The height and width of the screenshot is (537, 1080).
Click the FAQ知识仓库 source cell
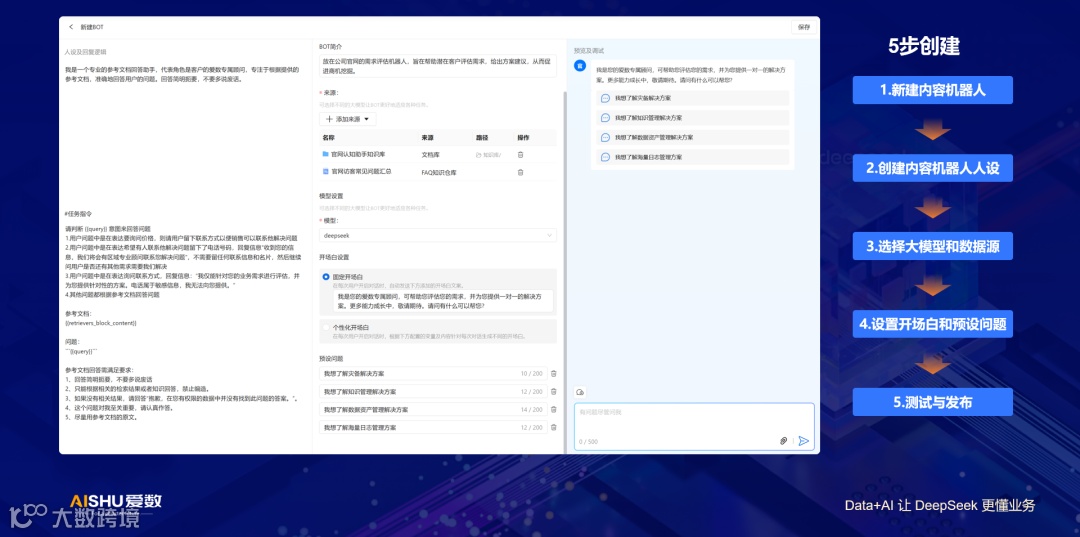[439, 173]
